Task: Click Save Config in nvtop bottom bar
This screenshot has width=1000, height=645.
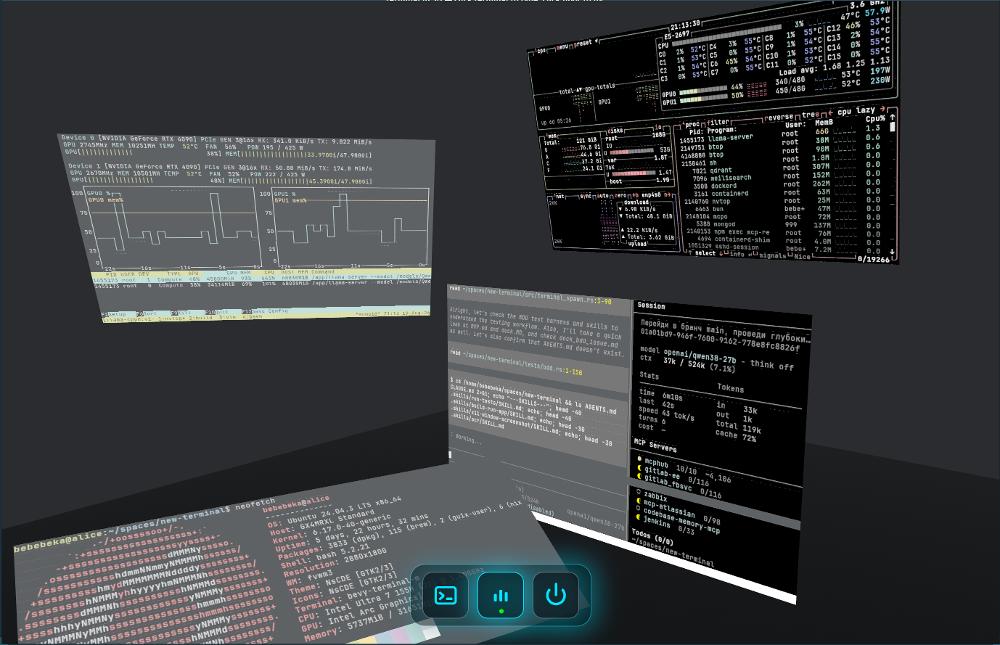Action: click(x=269, y=311)
